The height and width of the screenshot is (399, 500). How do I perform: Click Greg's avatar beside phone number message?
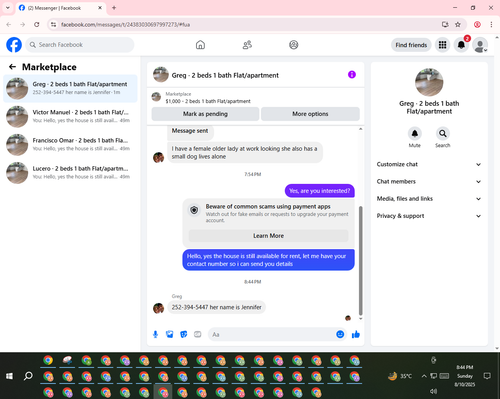158,308
